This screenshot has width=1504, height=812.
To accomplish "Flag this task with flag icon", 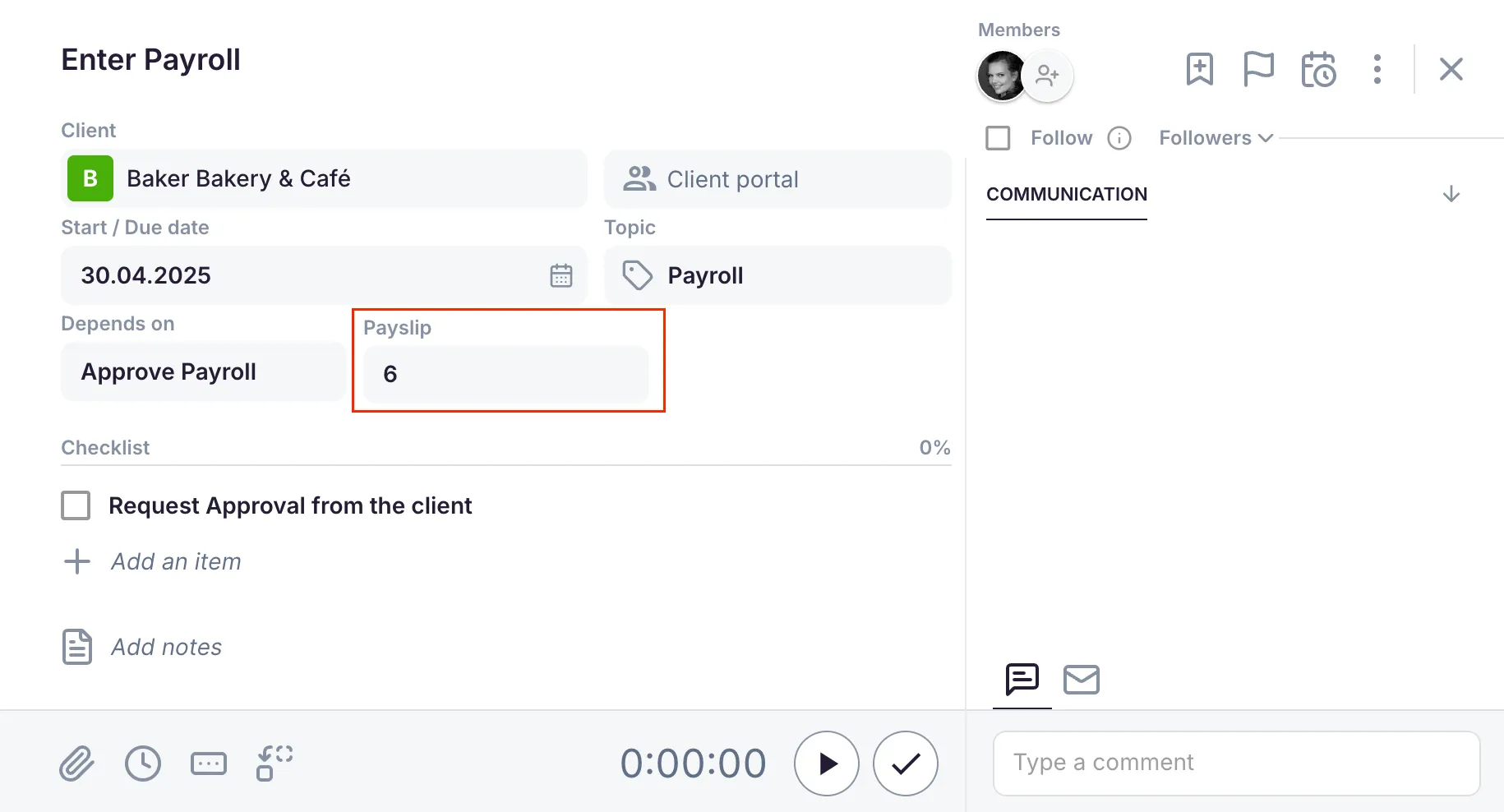I will (x=1258, y=69).
